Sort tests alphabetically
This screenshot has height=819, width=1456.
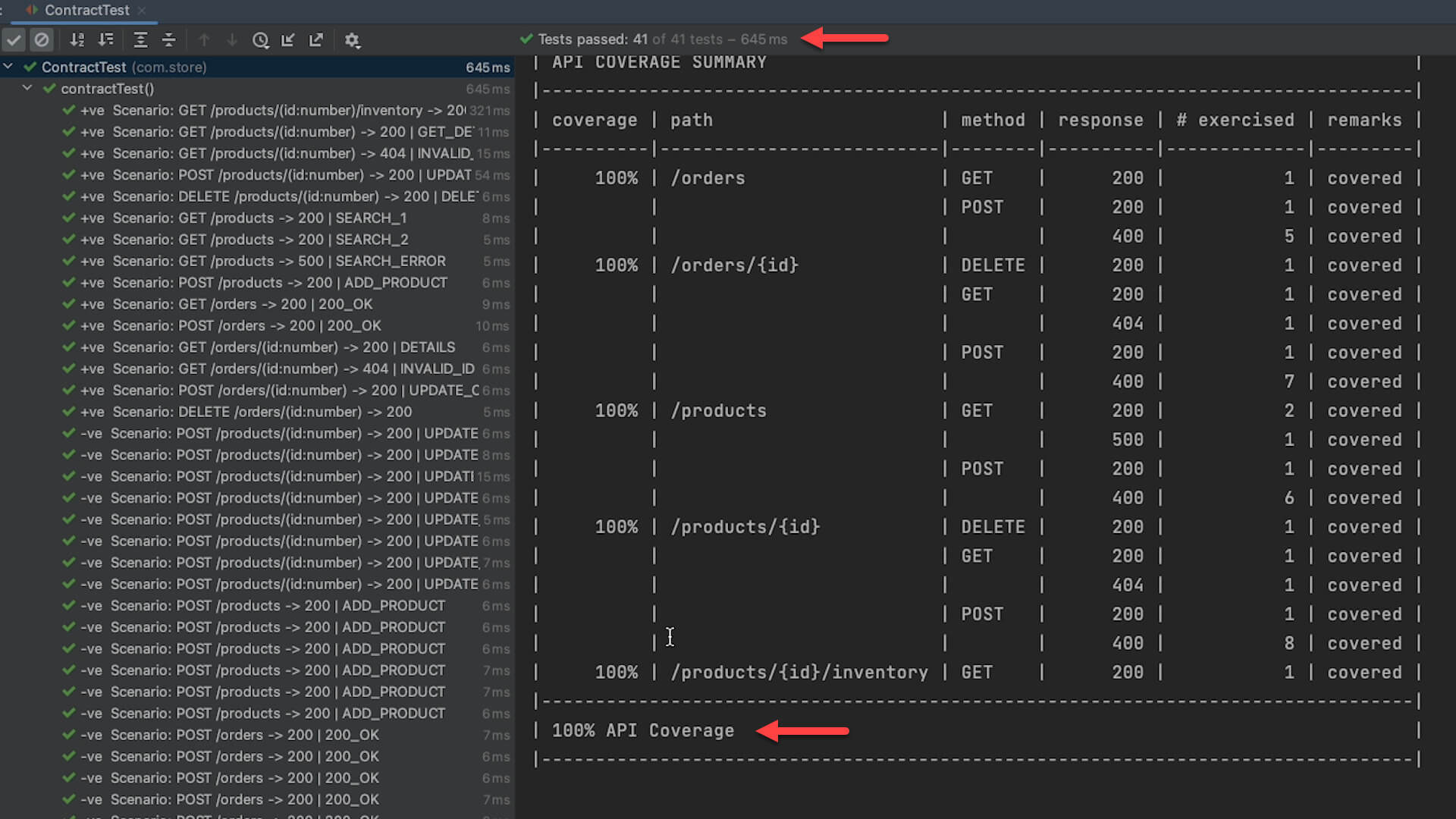click(x=77, y=40)
